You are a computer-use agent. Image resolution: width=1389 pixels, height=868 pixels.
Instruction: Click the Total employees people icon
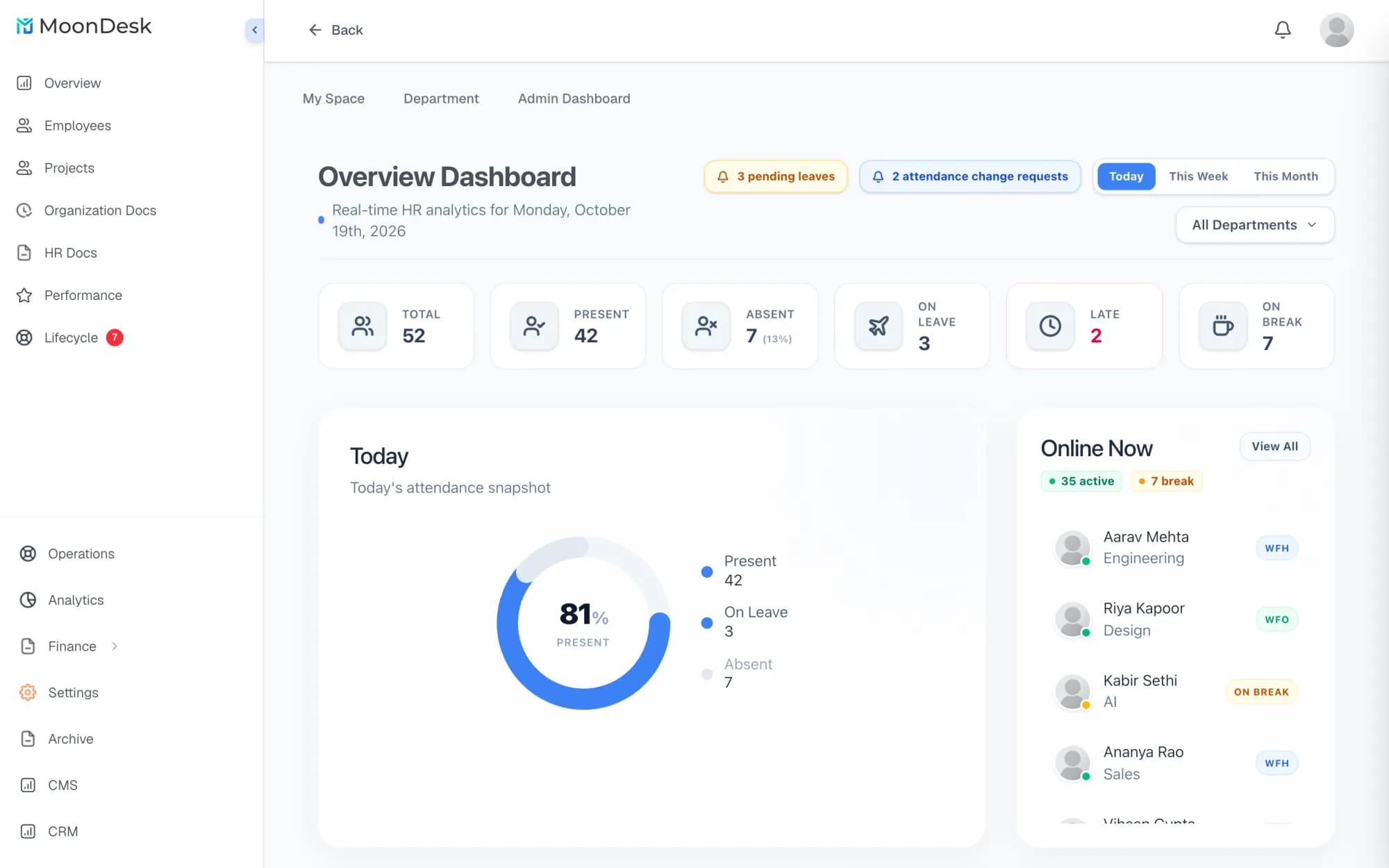(x=363, y=326)
